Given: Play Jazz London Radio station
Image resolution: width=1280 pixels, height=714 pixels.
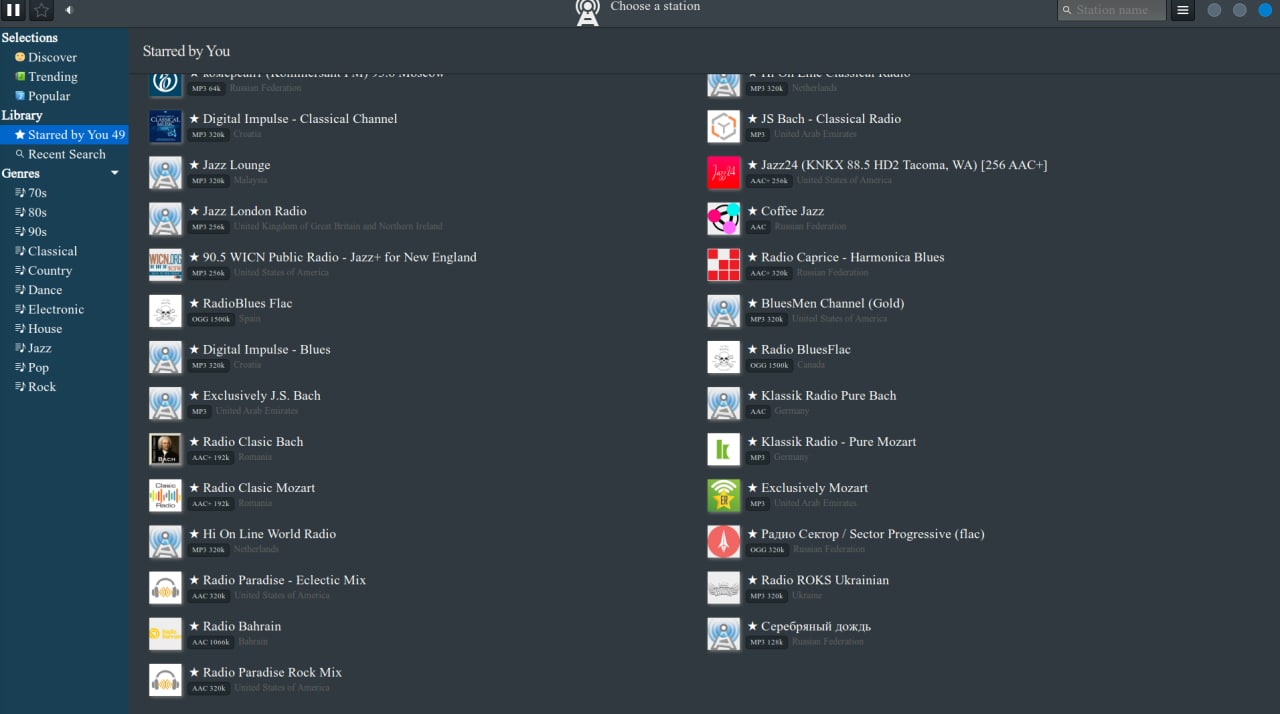Looking at the screenshot, I should pyautogui.click(x=254, y=211).
